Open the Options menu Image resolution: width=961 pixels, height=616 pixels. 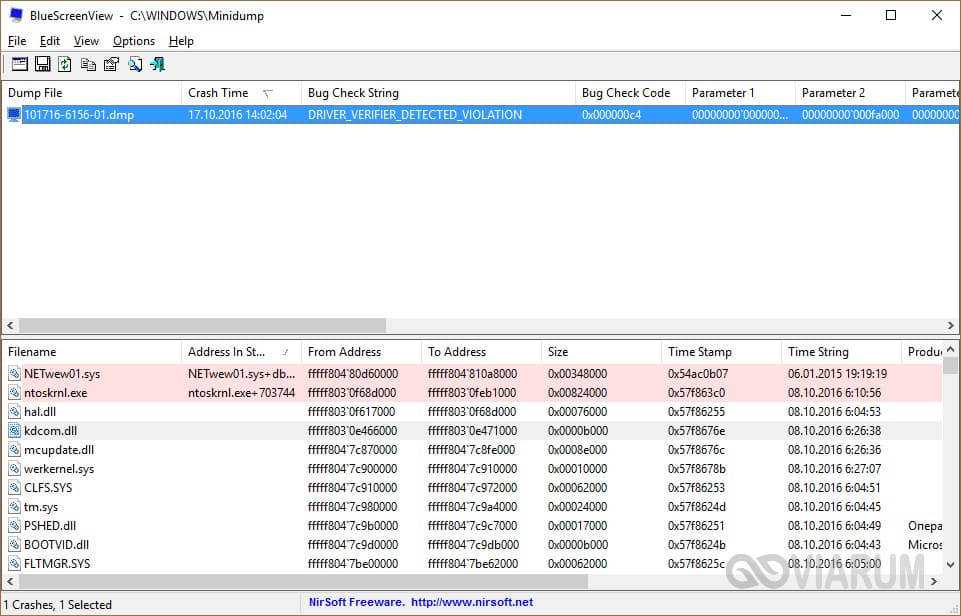tap(133, 41)
